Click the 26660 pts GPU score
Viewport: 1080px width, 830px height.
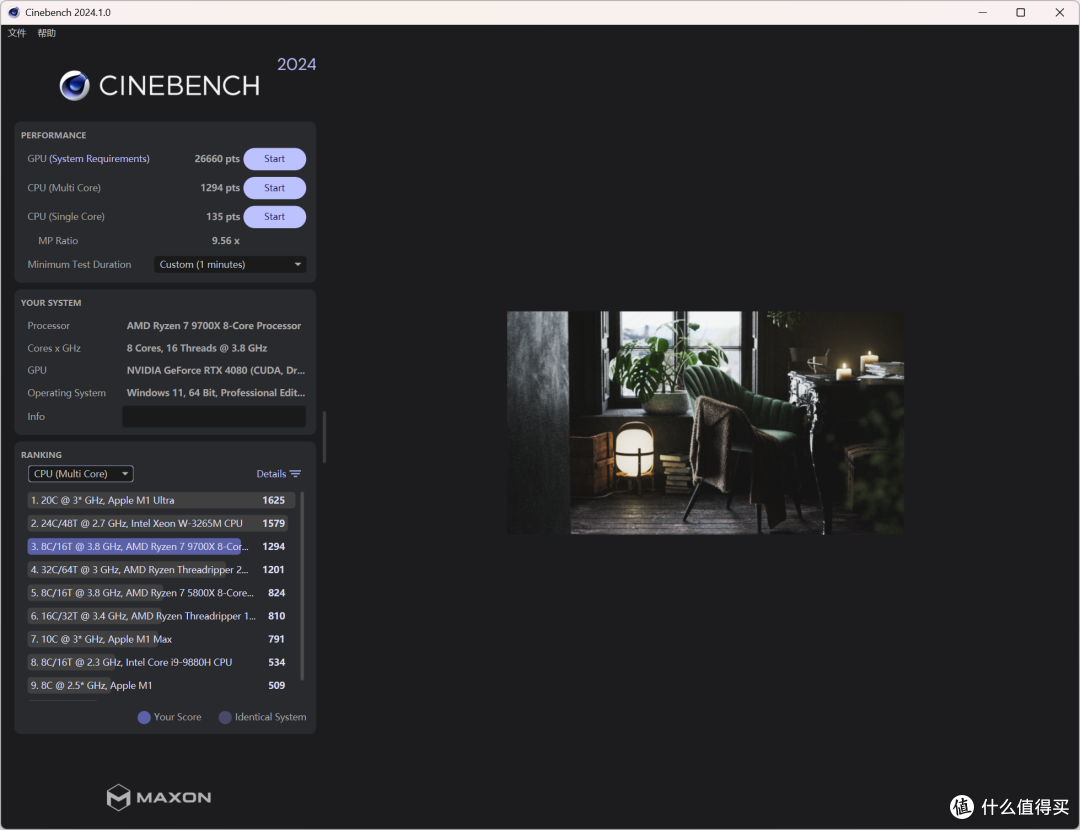click(x=217, y=158)
